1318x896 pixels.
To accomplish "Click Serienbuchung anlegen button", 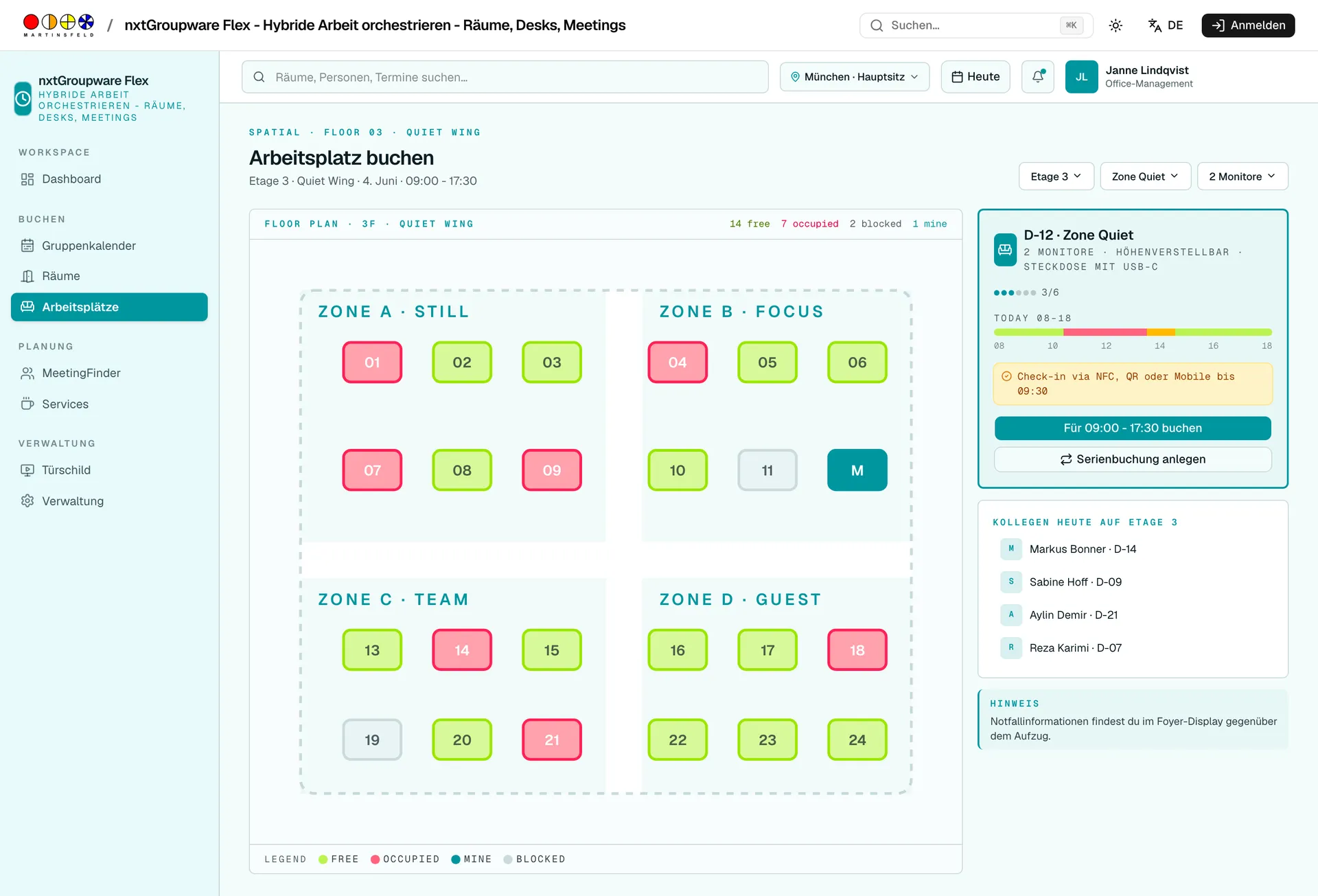I will click(x=1133, y=459).
